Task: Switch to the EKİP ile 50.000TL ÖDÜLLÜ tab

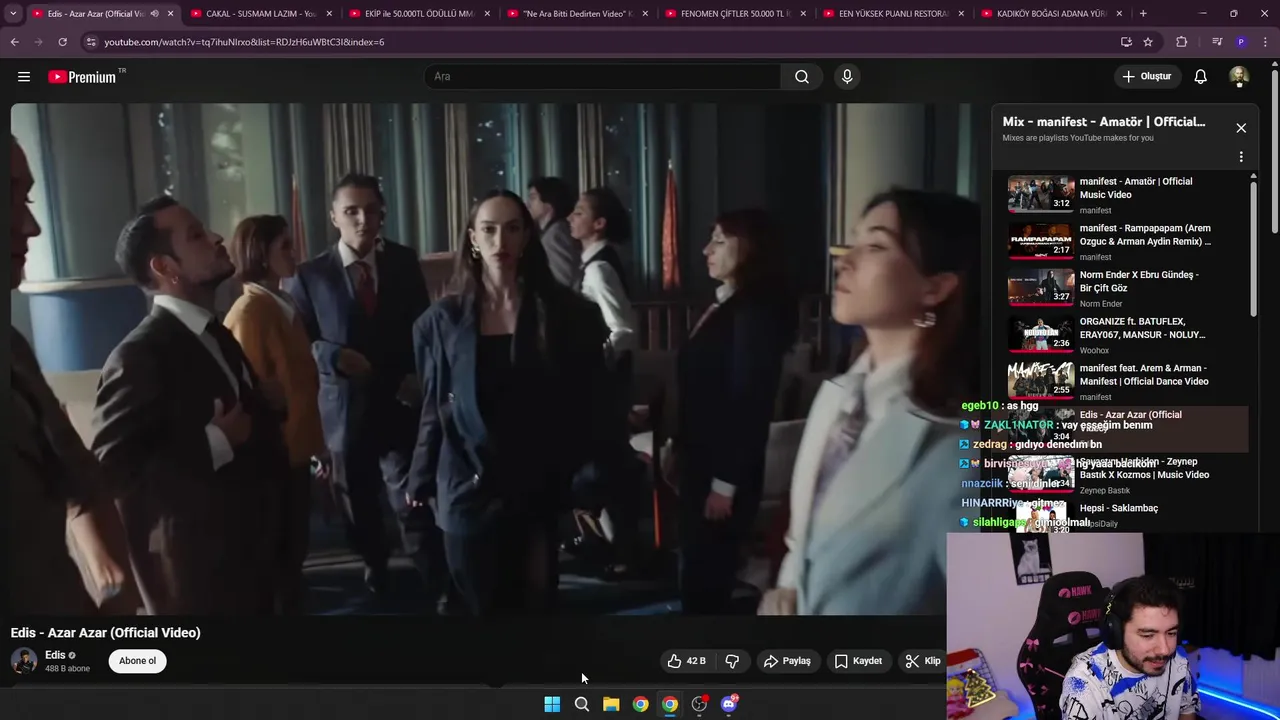Action: click(419, 14)
